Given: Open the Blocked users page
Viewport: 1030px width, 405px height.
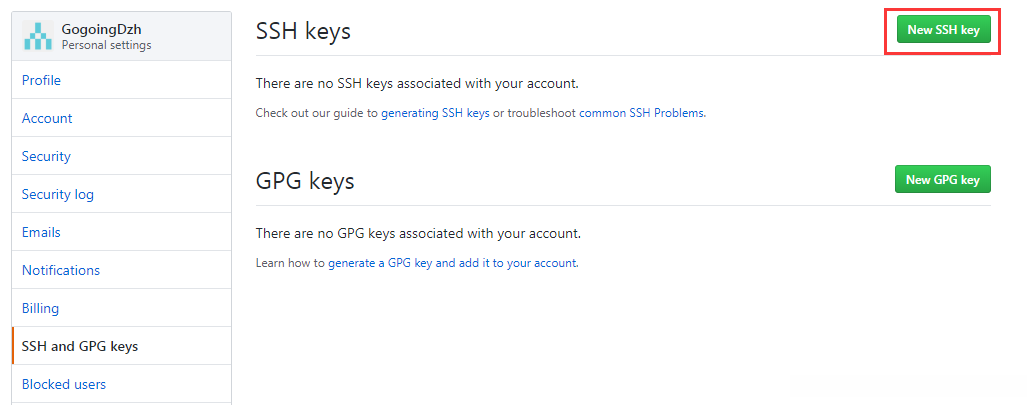Looking at the screenshot, I should (64, 384).
